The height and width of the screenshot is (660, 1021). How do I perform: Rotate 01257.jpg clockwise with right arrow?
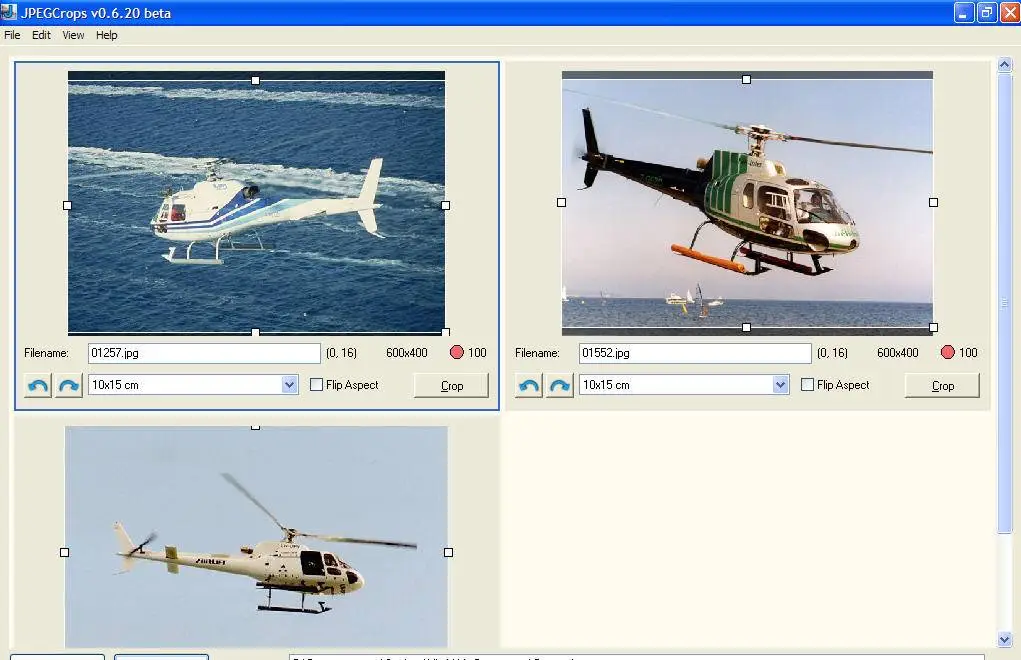[x=68, y=385]
